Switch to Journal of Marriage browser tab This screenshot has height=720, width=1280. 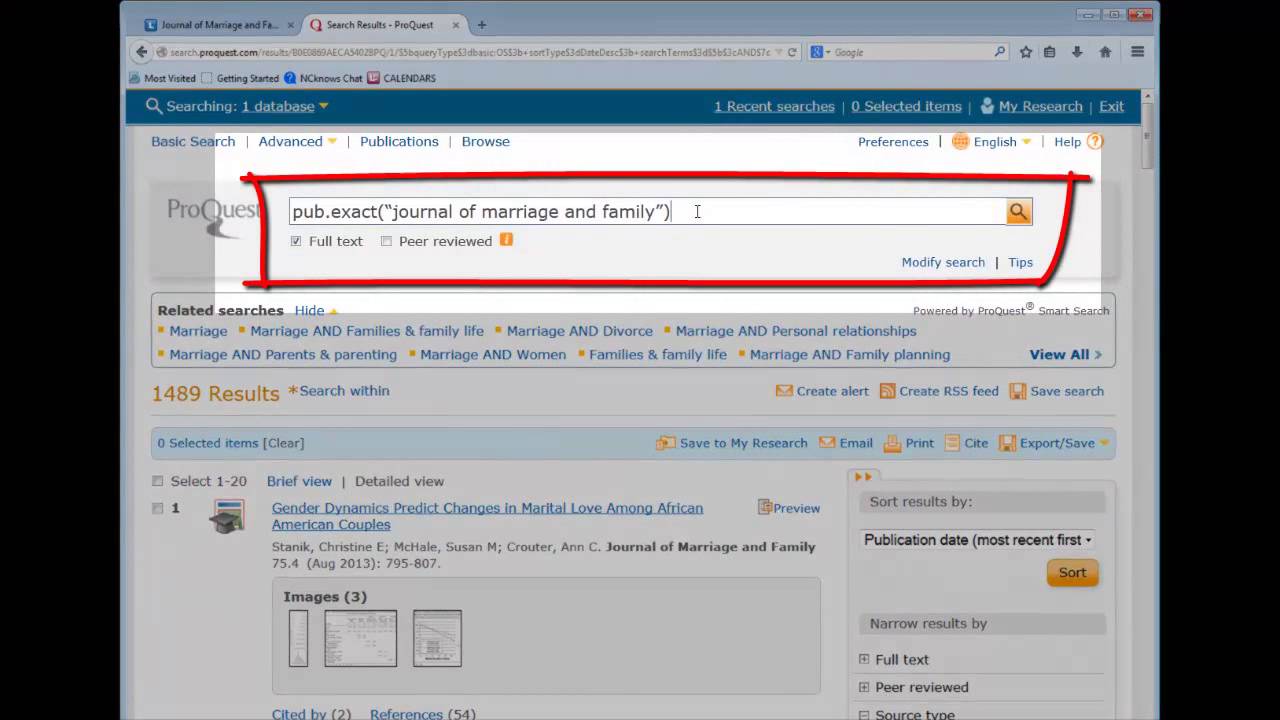pos(220,25)
